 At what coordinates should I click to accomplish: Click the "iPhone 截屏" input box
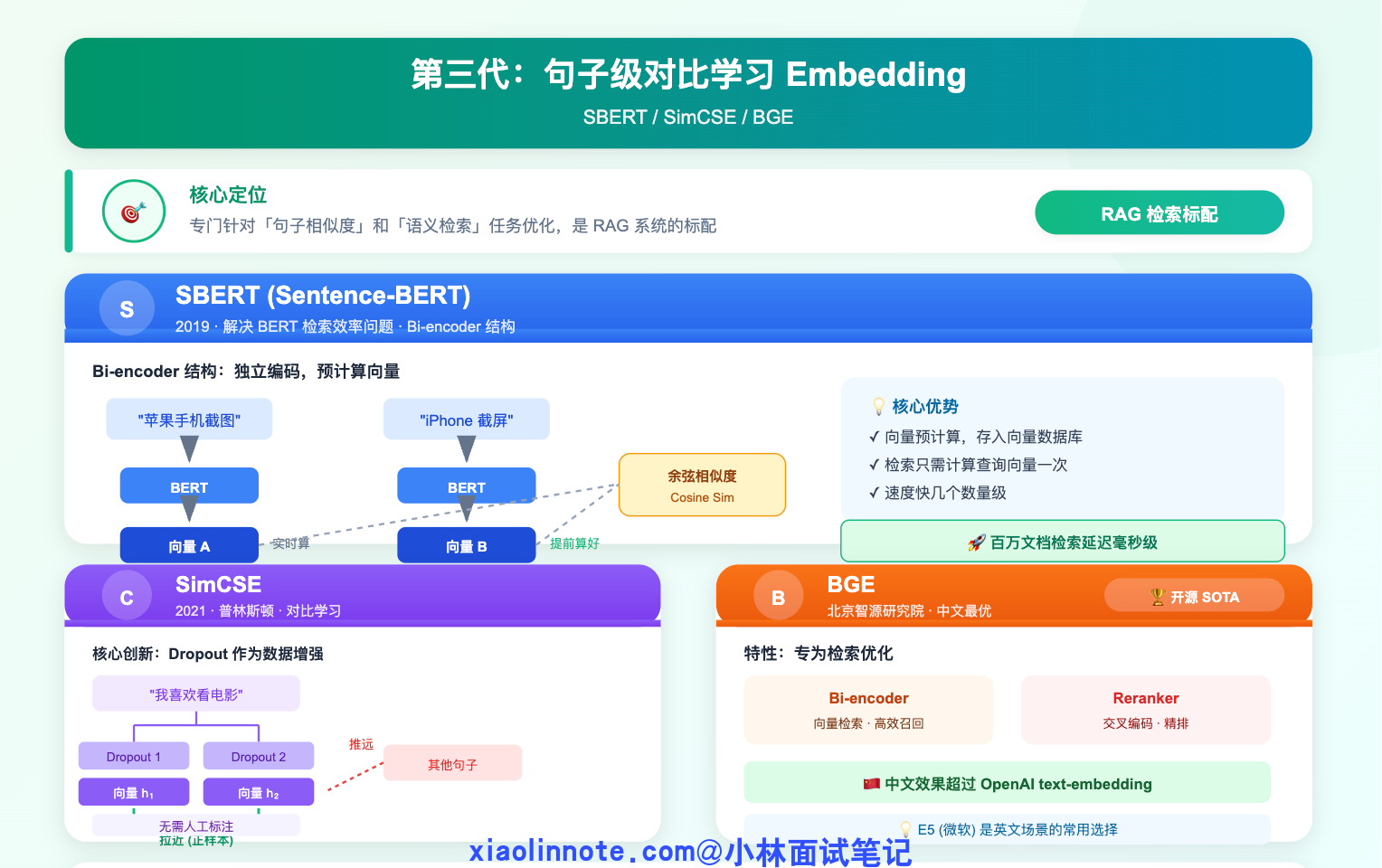coord(466,420)
